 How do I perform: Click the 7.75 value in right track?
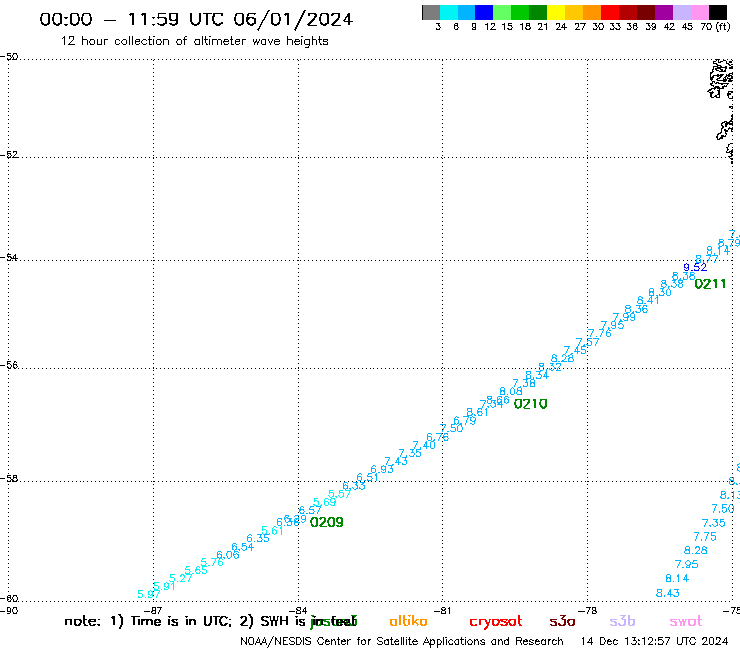705,537
